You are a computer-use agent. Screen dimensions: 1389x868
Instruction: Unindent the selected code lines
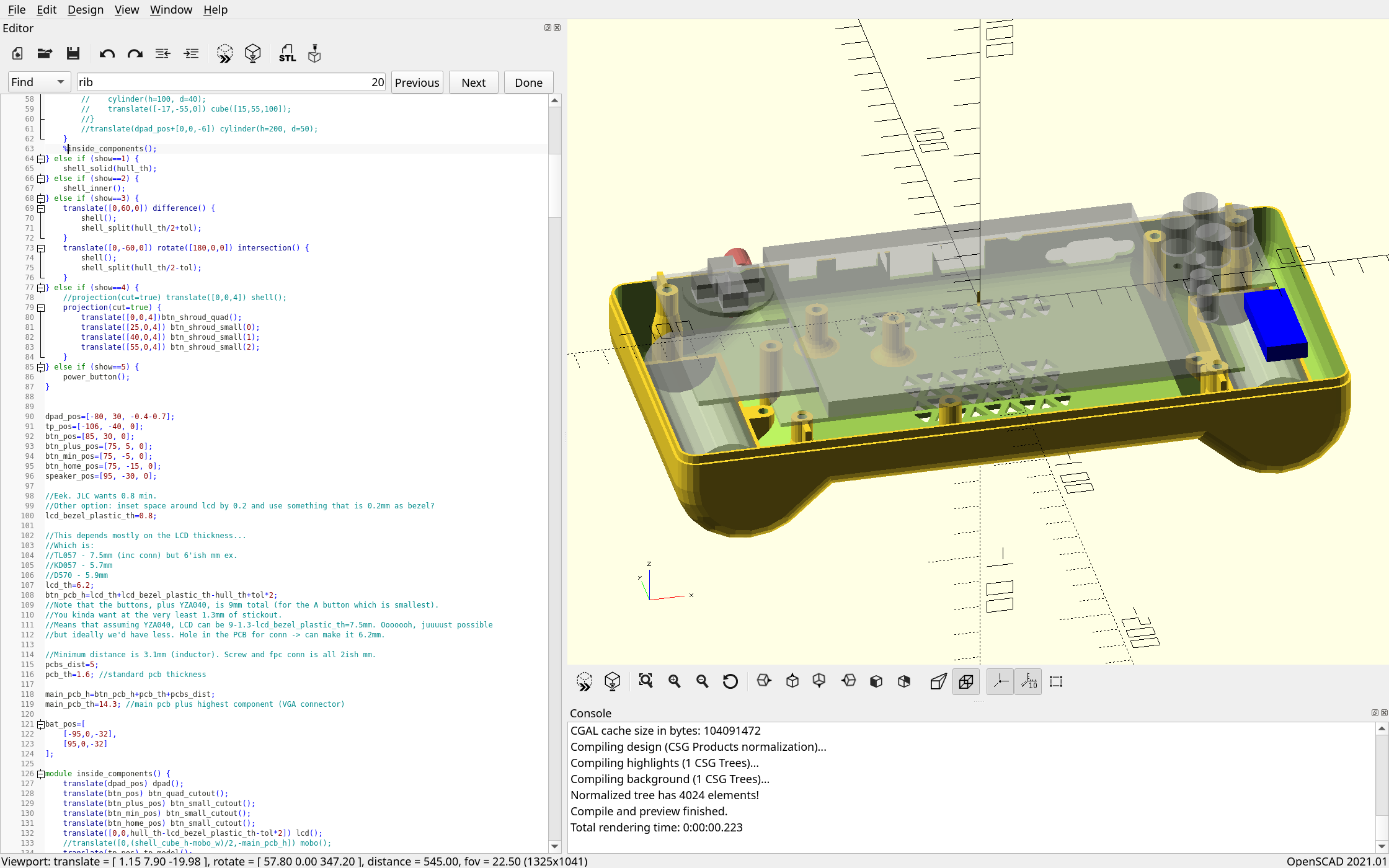pyautogui.click(x=163, y=54)
